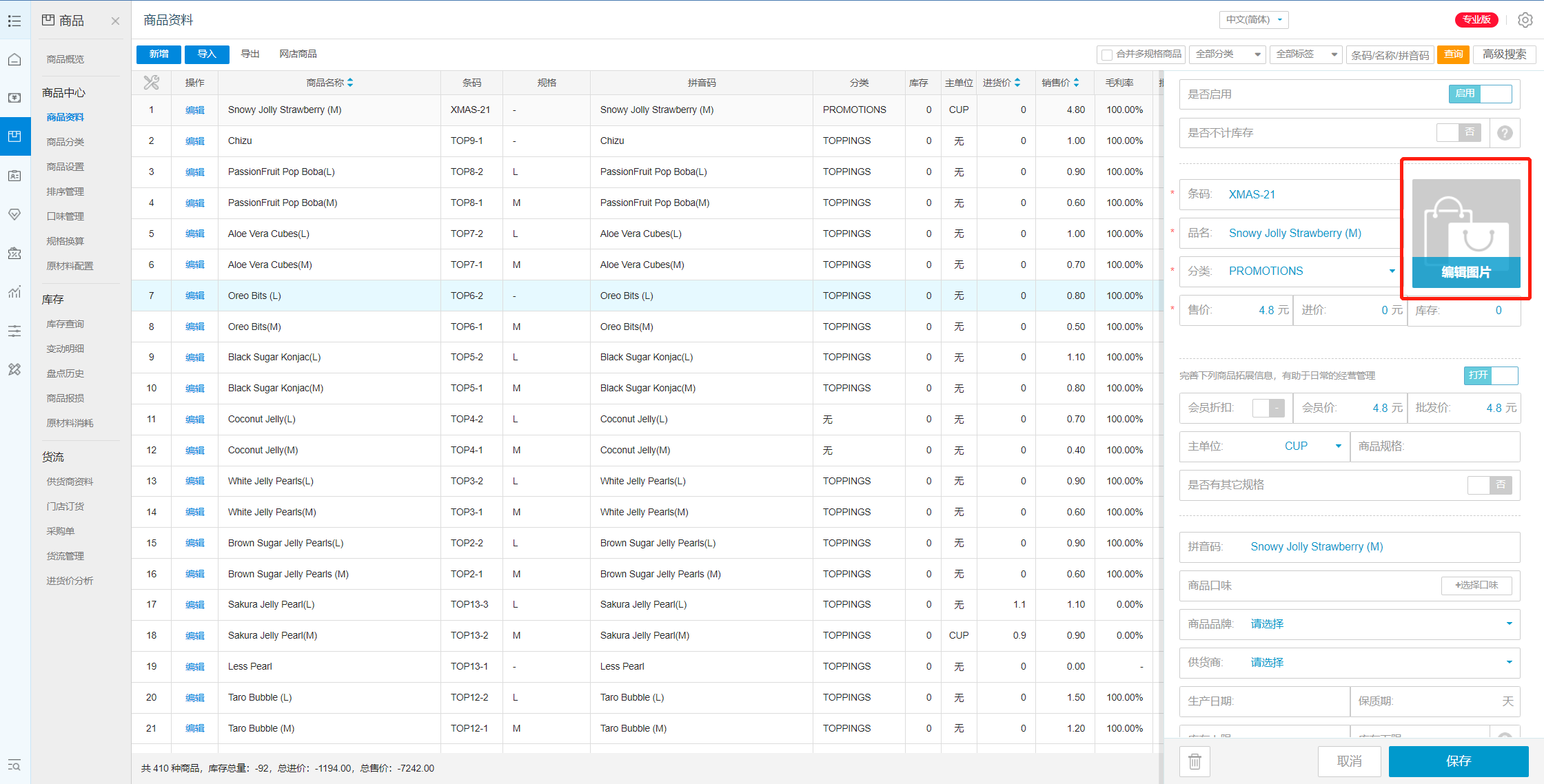Click the search list icon at bottom left
1544x784 pixels.
14,765
